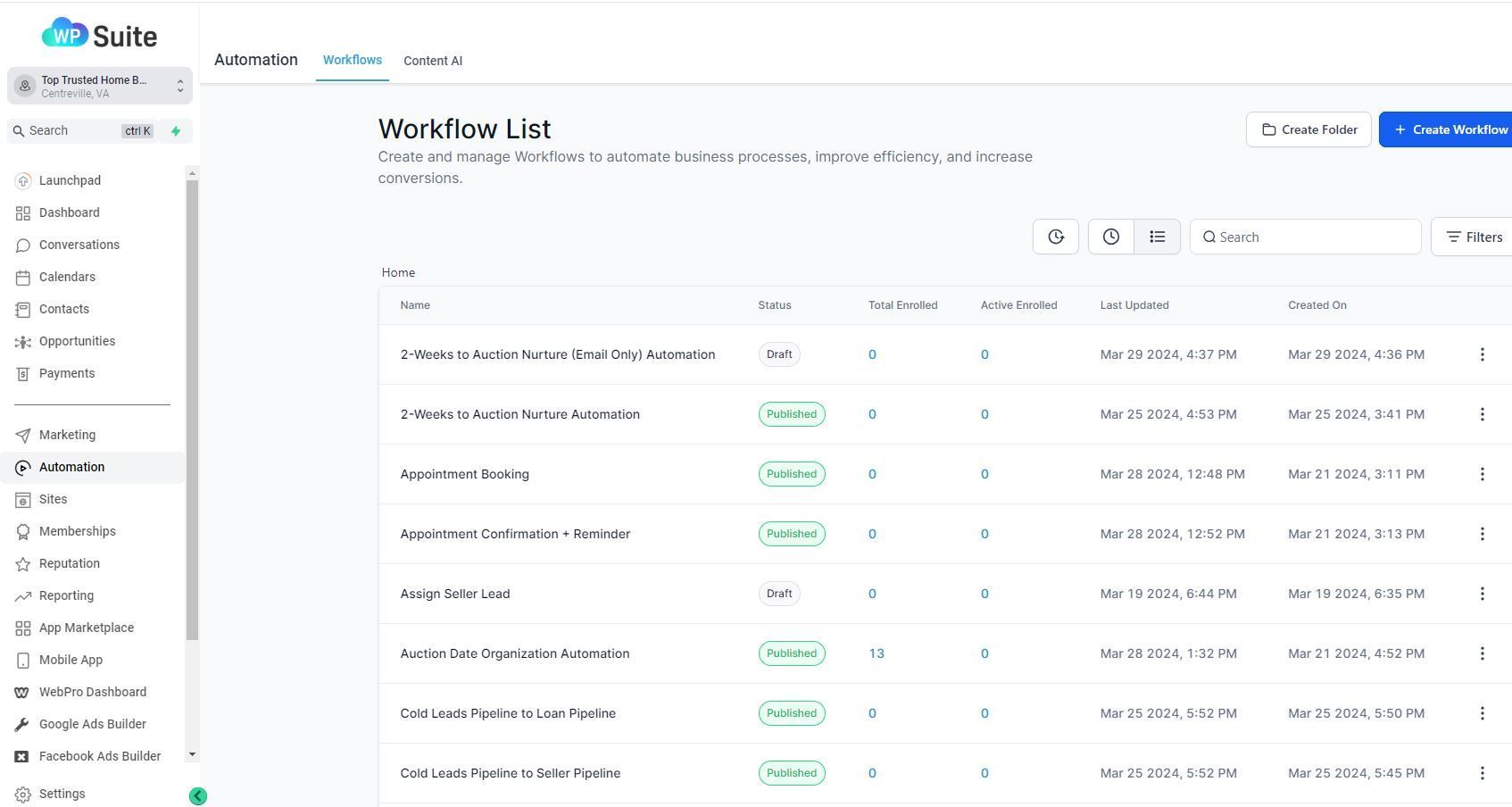The image size is (1512, 807).
Task: Open Cold Leads Pipeline to Loan Pipeline
Action: (x=508, y=713)
